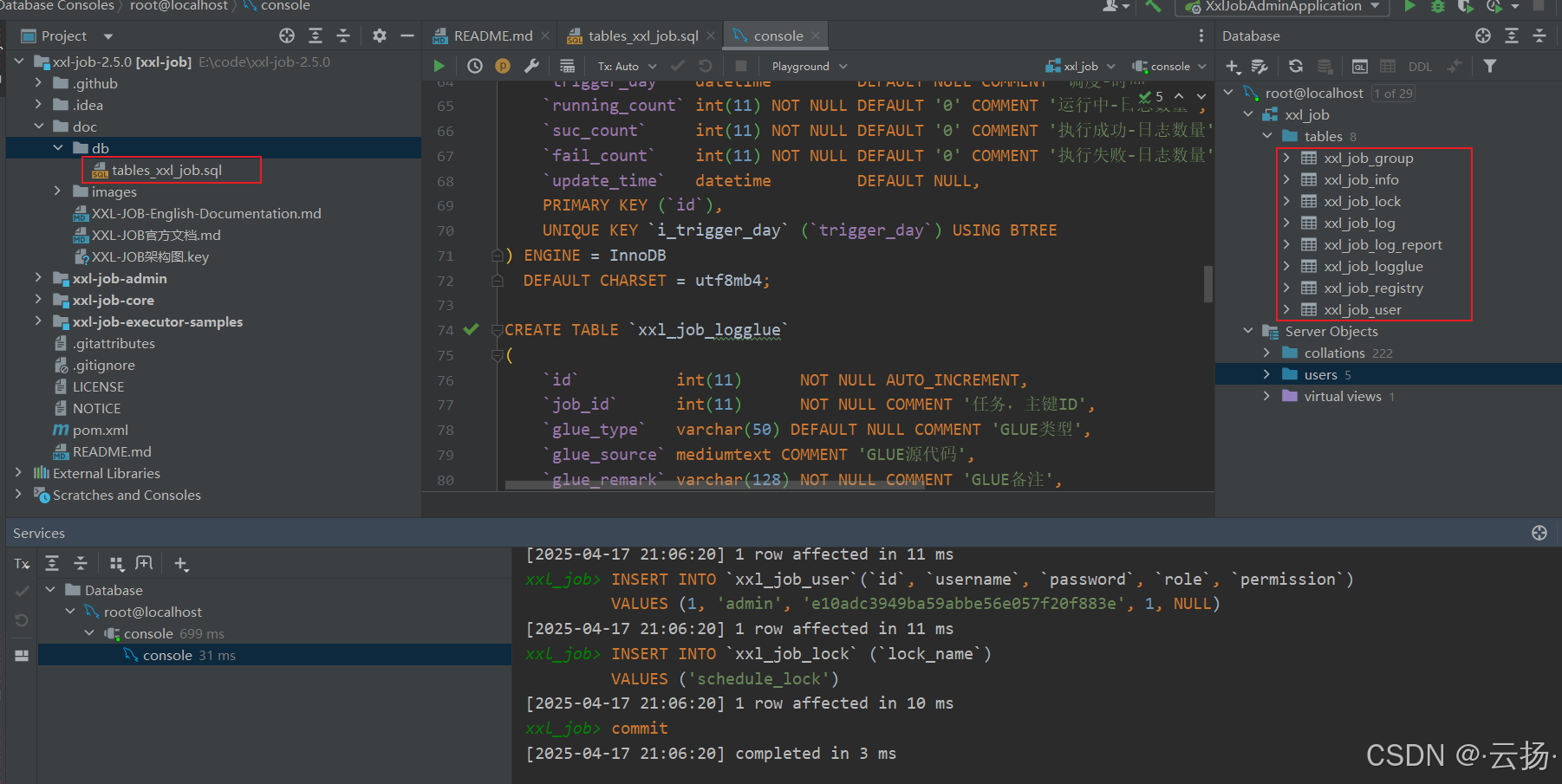Click the editor vertical scrollbar thumb
This screenshot has width=1562, height=784.
point(1207,283)
